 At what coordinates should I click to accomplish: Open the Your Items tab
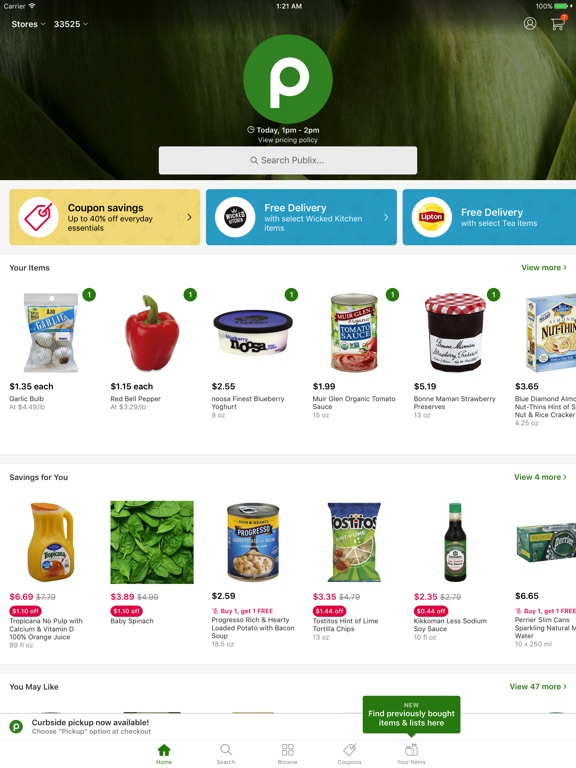[411, 754]
